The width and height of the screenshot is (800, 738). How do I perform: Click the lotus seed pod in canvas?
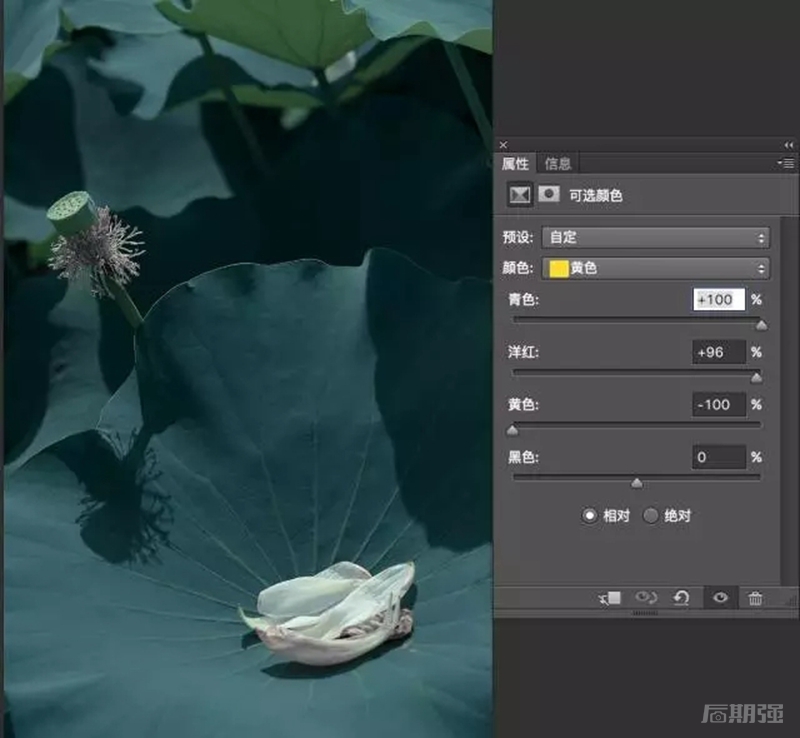(71, 210)
